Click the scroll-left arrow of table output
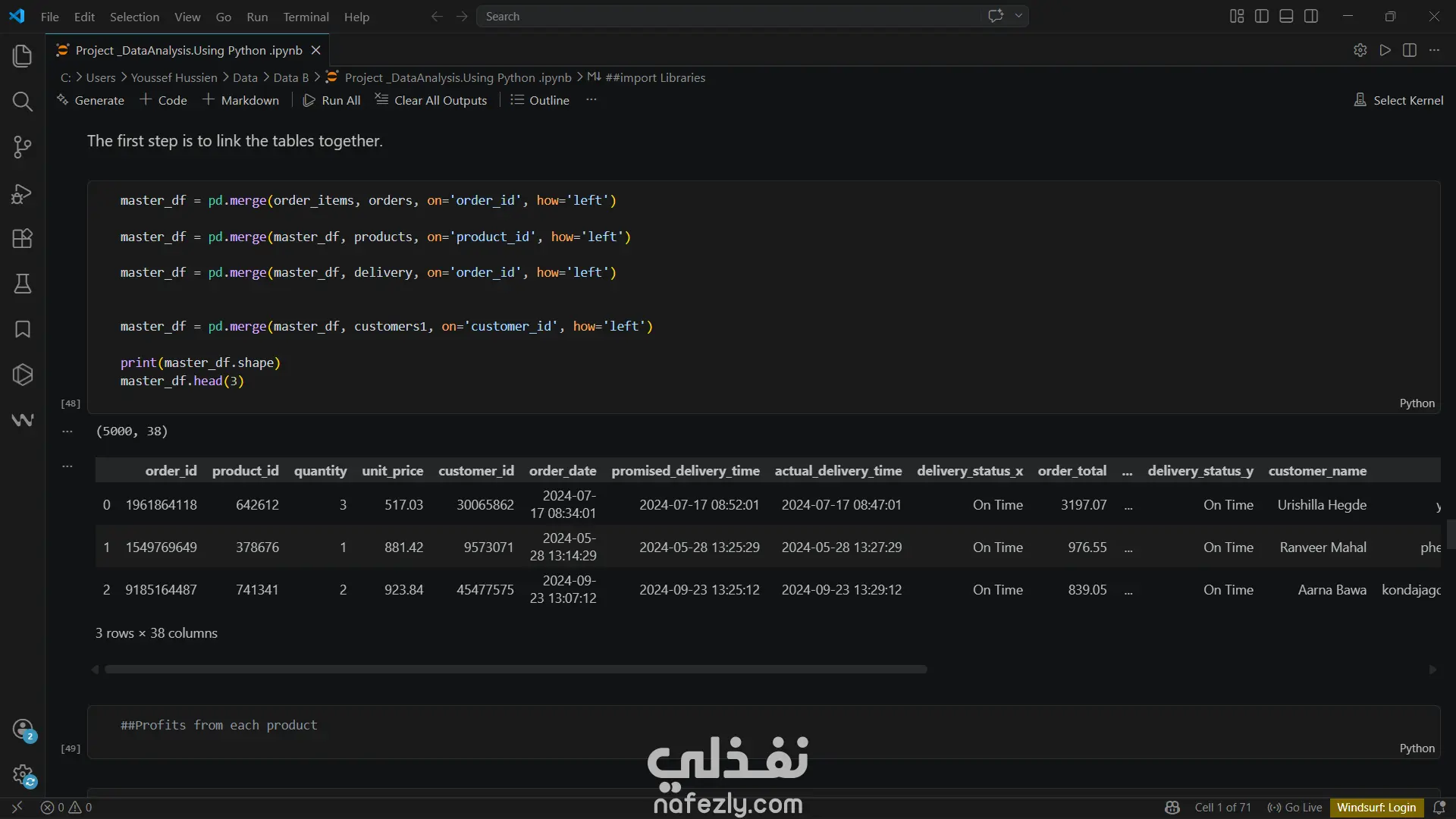 (95, 670)
